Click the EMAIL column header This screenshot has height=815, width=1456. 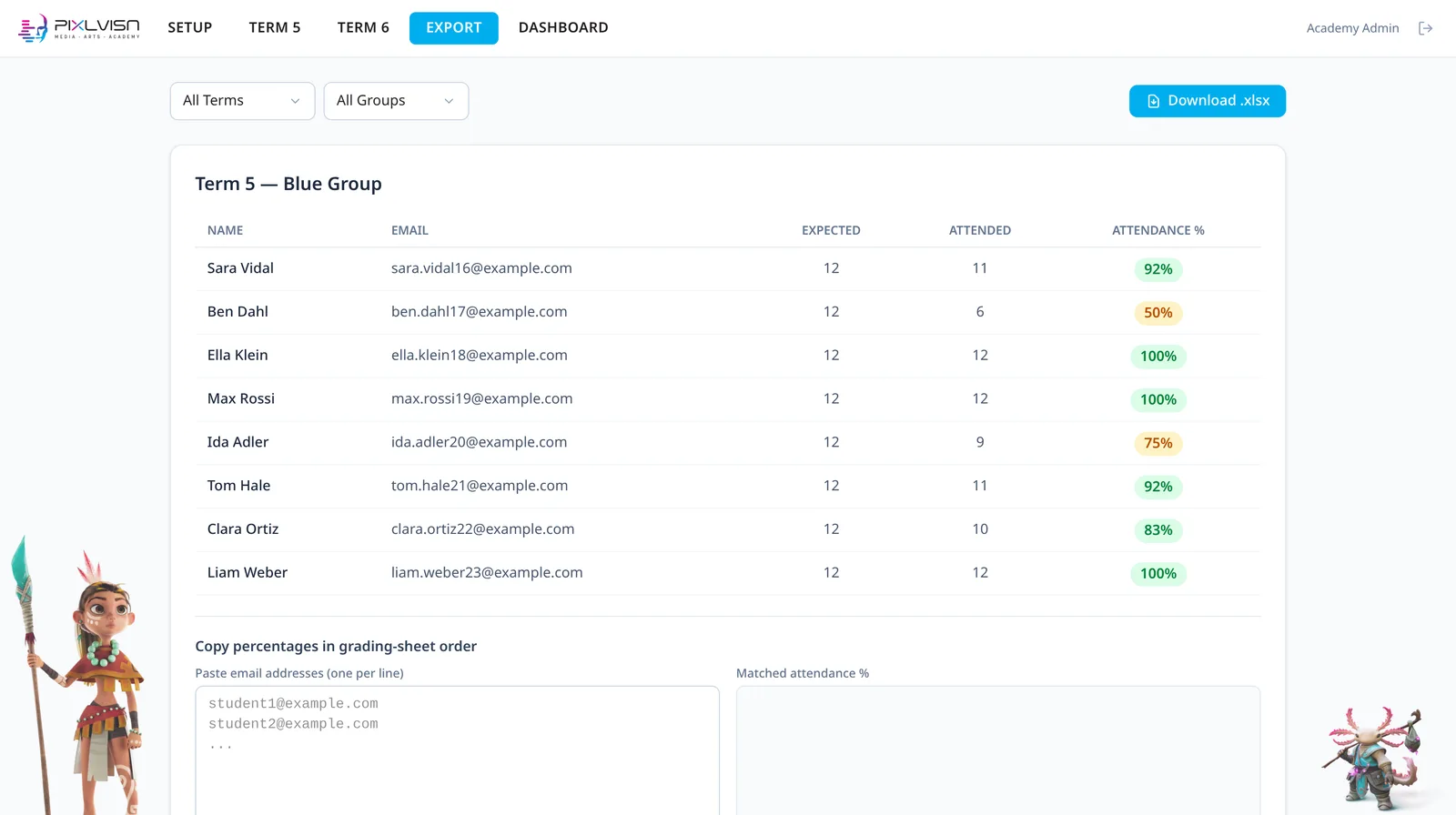[409, 231]
